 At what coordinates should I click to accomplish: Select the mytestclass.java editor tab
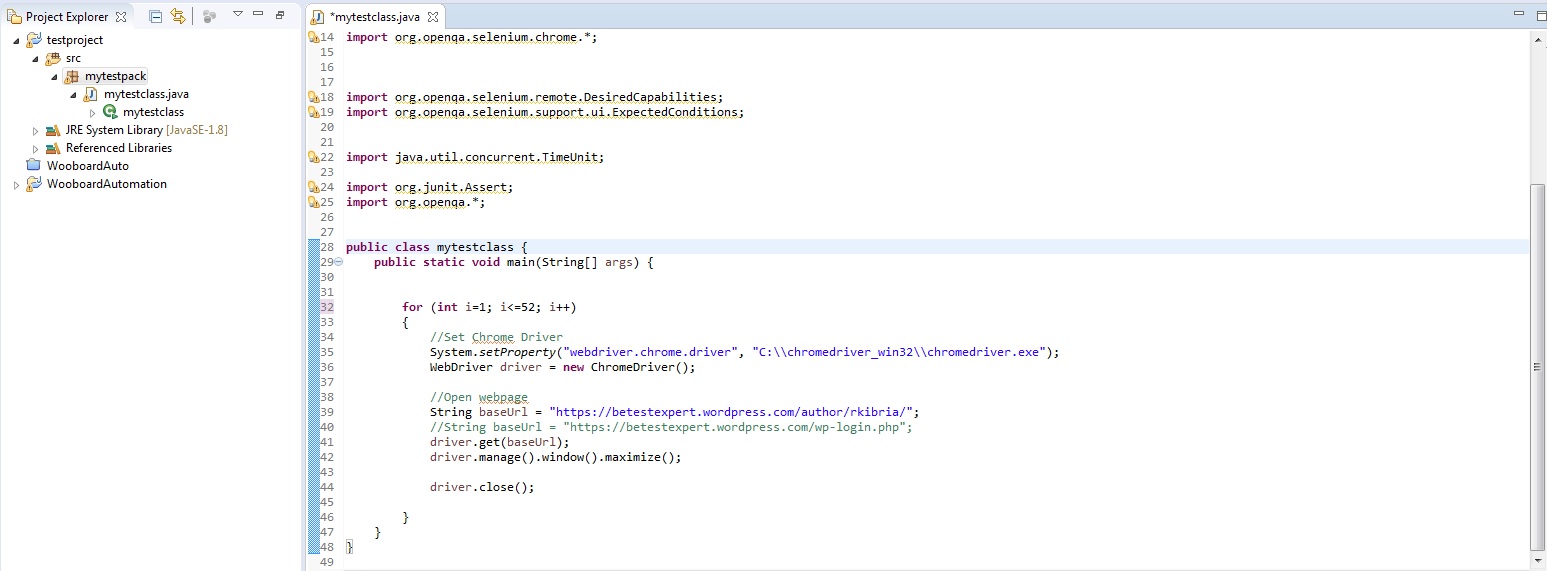click(x=367, y=17)
